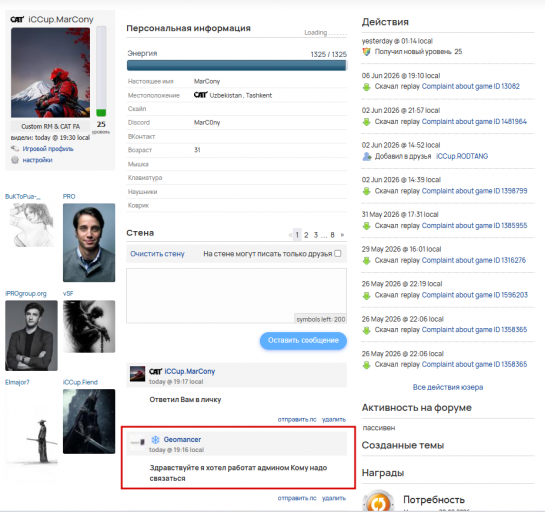Click the Очистить стену link
The image size is (545, 512).
157,254
